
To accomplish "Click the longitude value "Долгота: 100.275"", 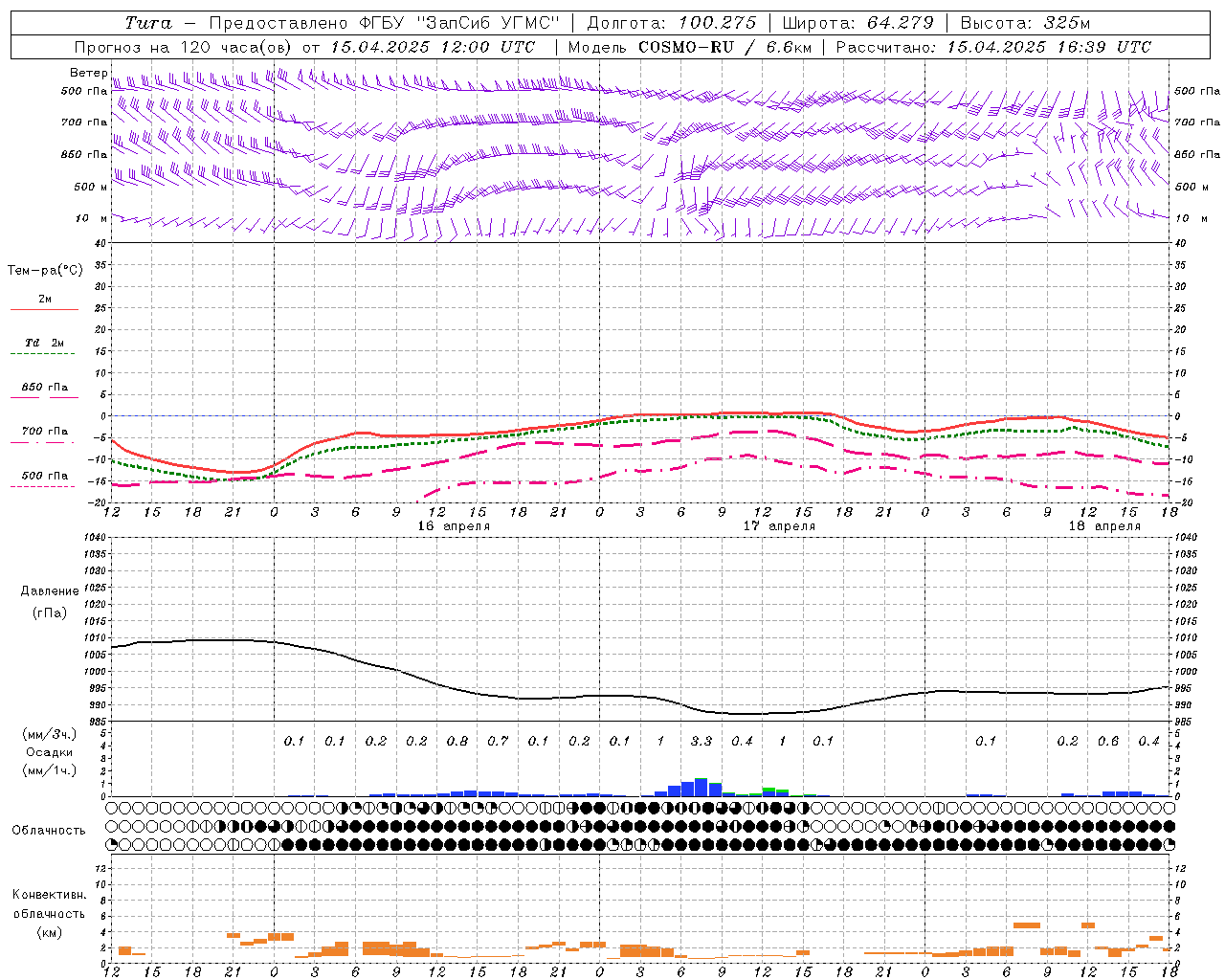I will point(671,23).
